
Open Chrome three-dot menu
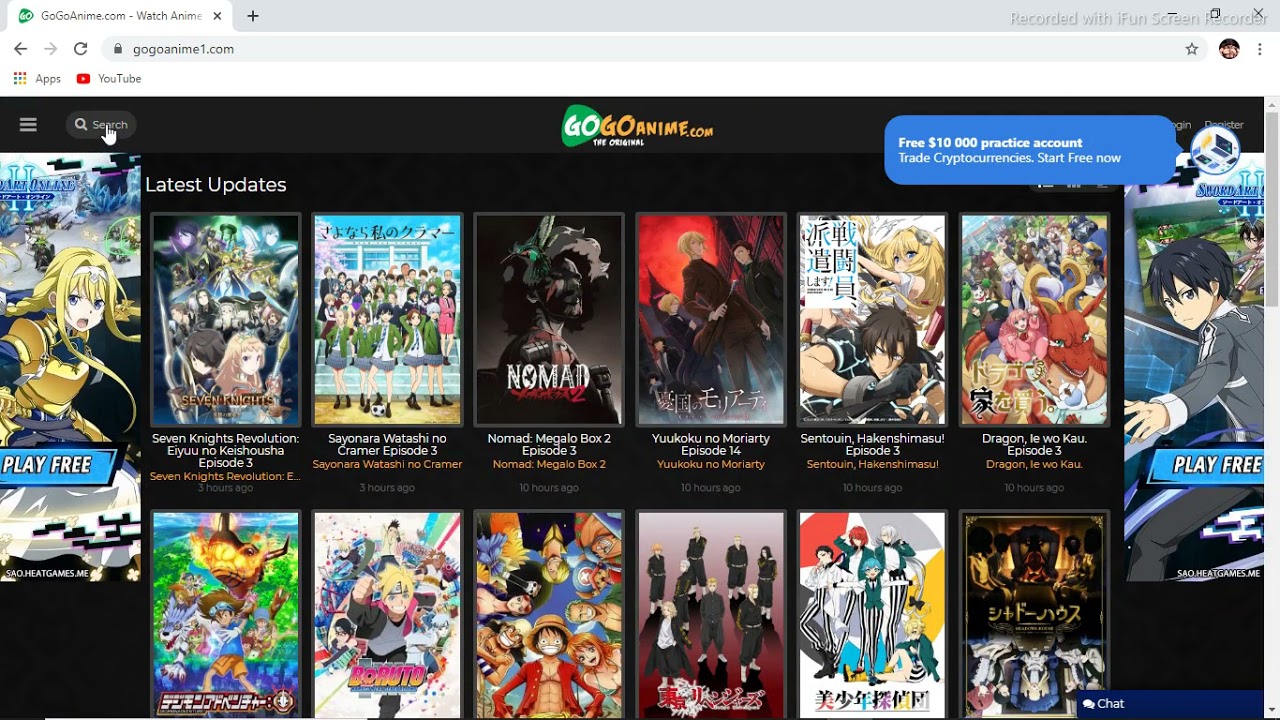tap(1260, 49)
